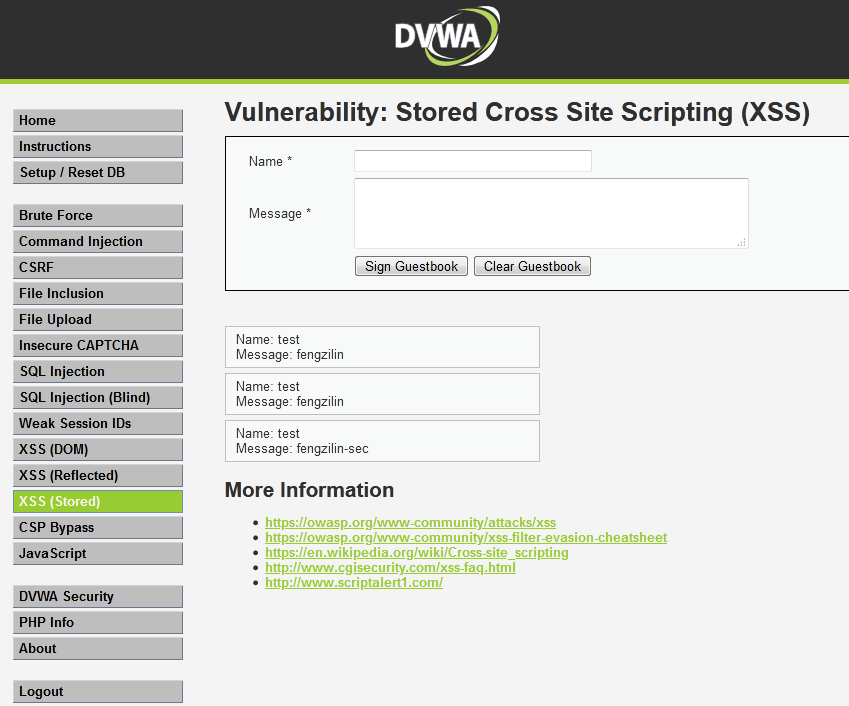
Task: Open the owasp.org attacks/xss link
Action: tap(410, 522)
